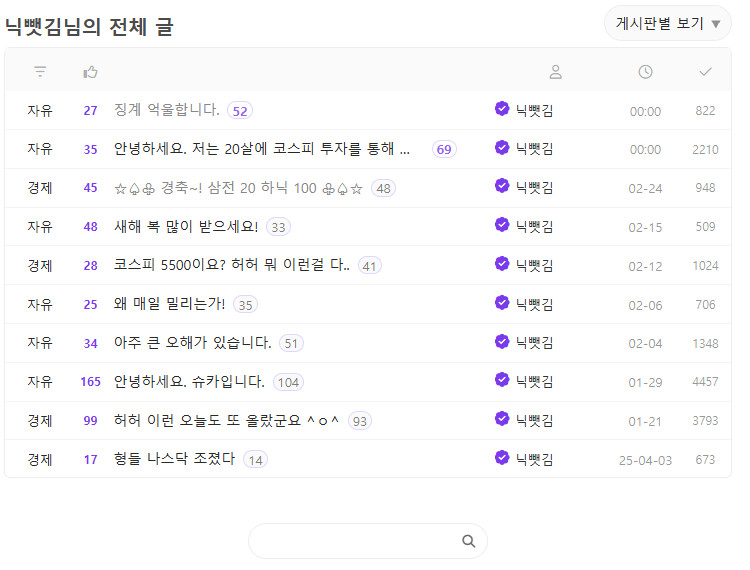The width and height of the screenshot is (750, 570).
Task: Click 경제 category on the 삼전 20 row
Action: tap(40, 188)
